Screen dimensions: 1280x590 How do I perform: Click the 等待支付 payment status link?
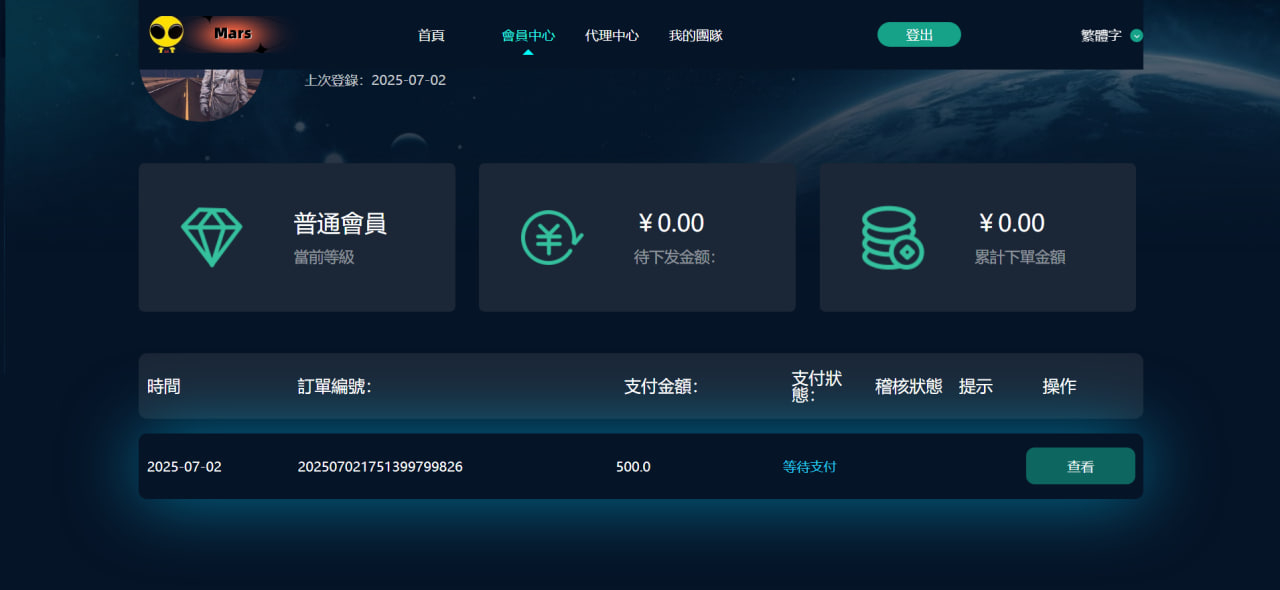809,467
